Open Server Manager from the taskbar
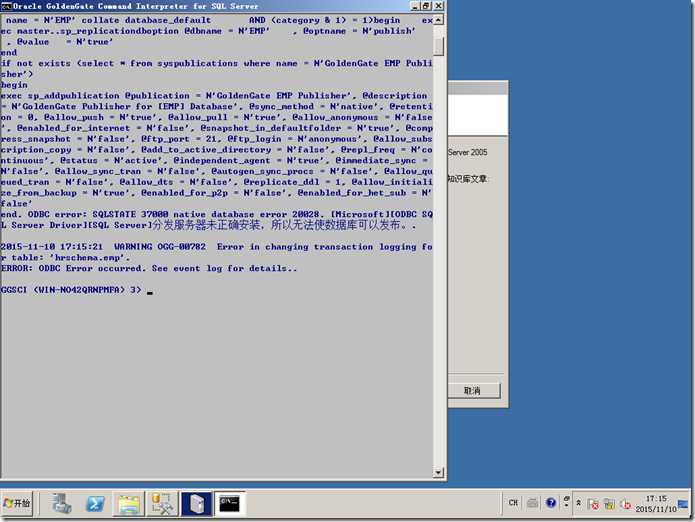 click(x=62, y=503)
